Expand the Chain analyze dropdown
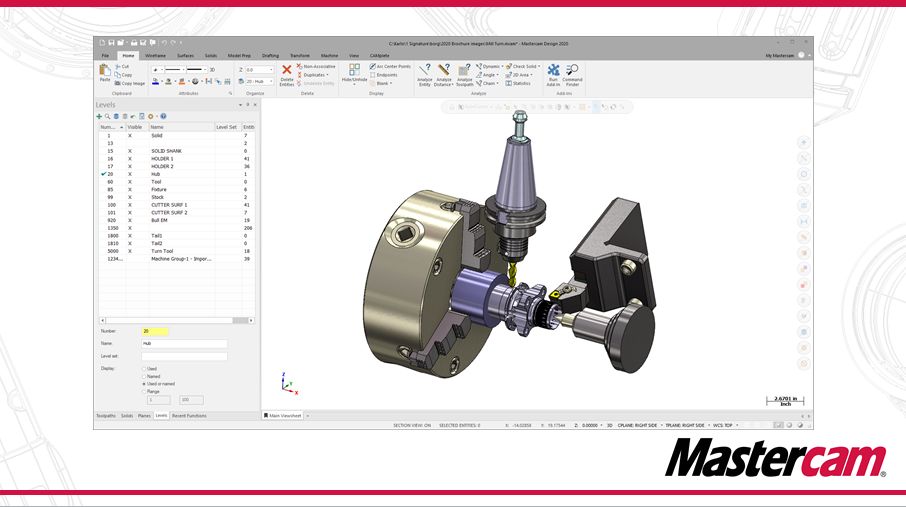 pyautogui.click(x=497, y=83)
